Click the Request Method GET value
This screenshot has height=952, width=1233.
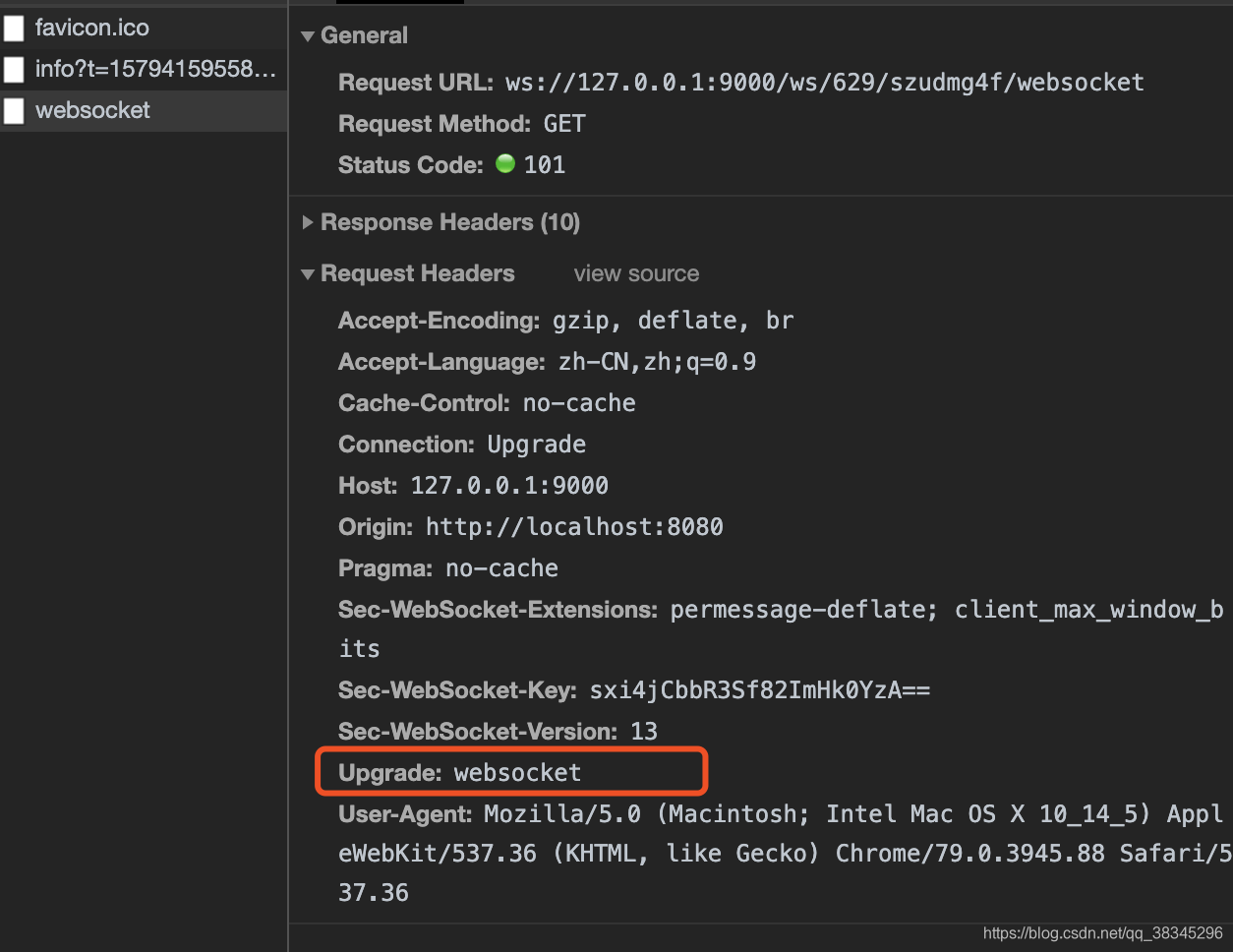point(564,124)
